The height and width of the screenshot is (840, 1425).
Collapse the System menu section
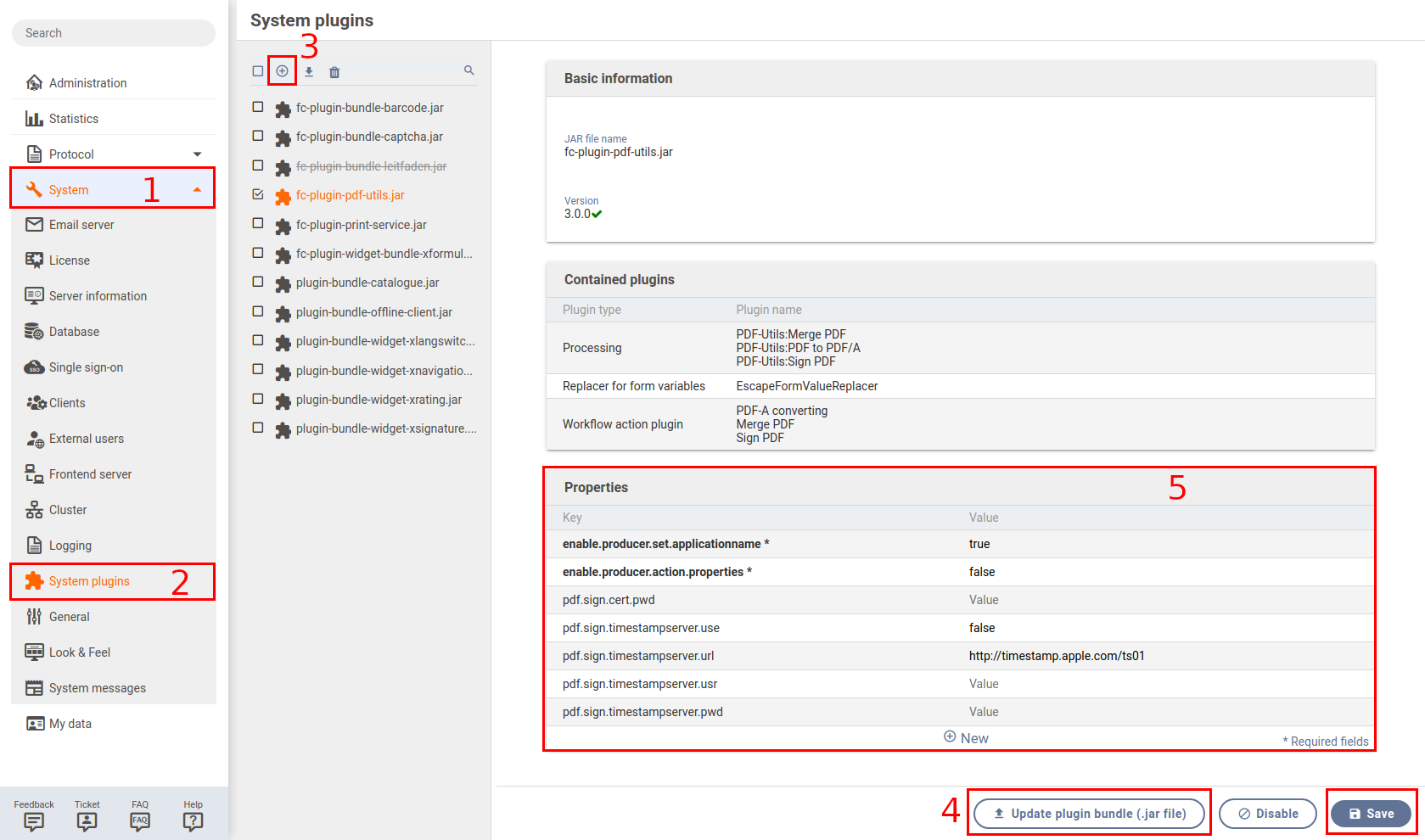pyautogui.click(x=197, y=190)
